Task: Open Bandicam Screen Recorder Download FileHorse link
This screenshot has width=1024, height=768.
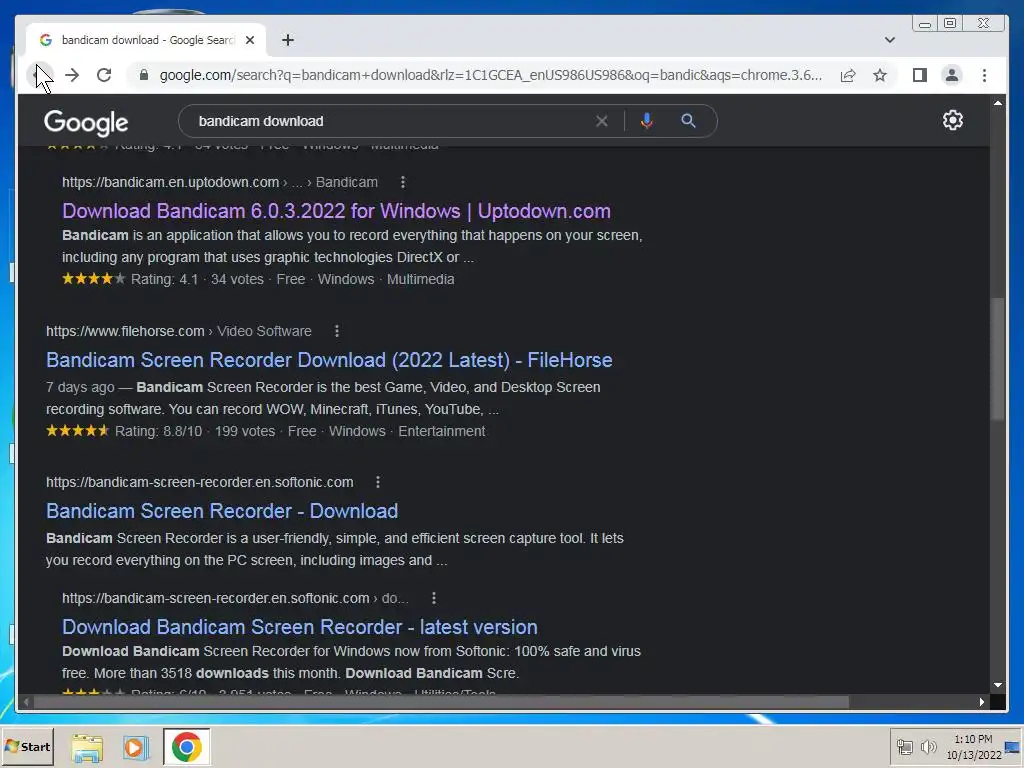Action: click(329, 360)
